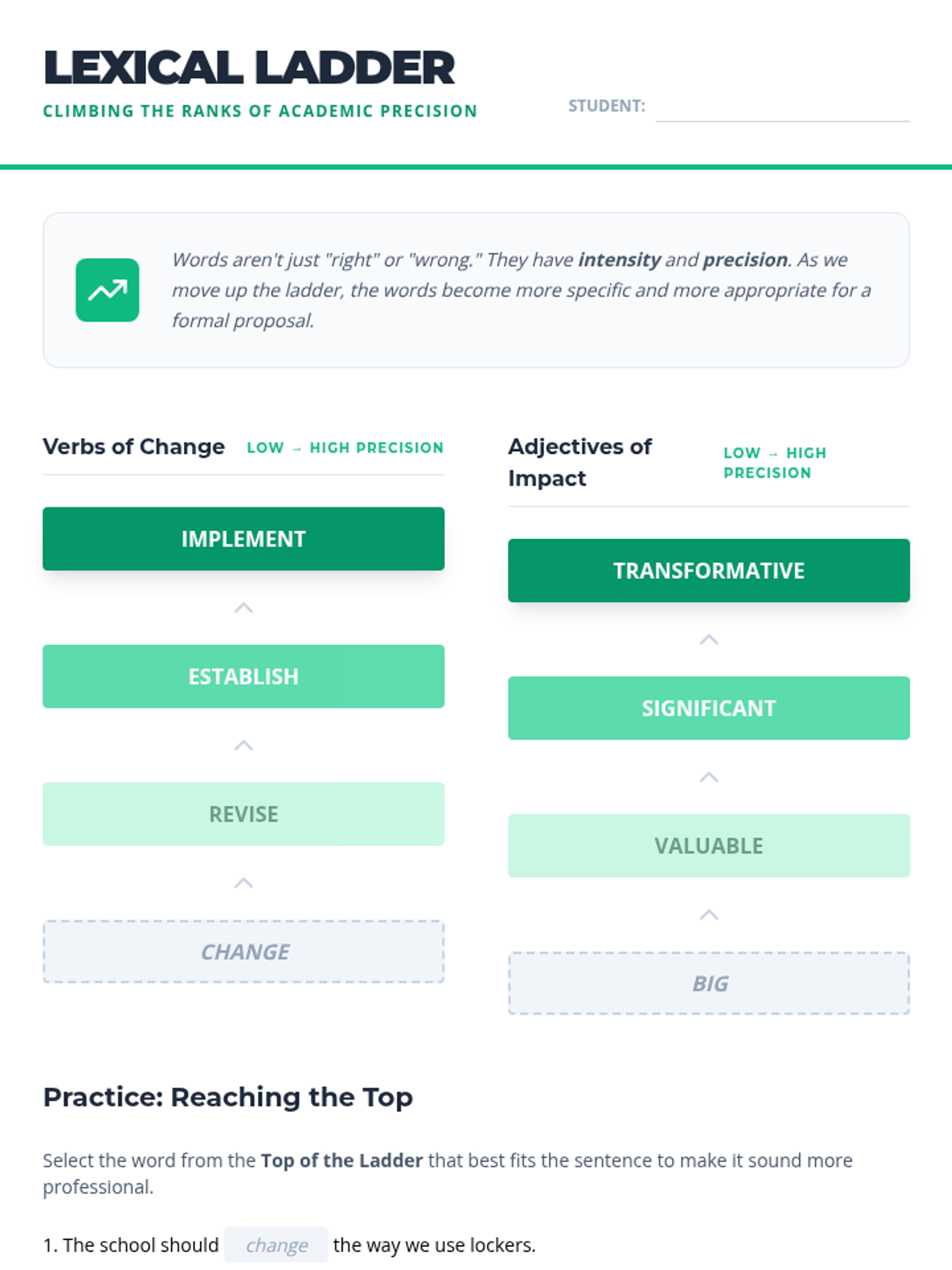Click the Verbs of Change heading
The image size is (952, 1270).
click(134, 447)
